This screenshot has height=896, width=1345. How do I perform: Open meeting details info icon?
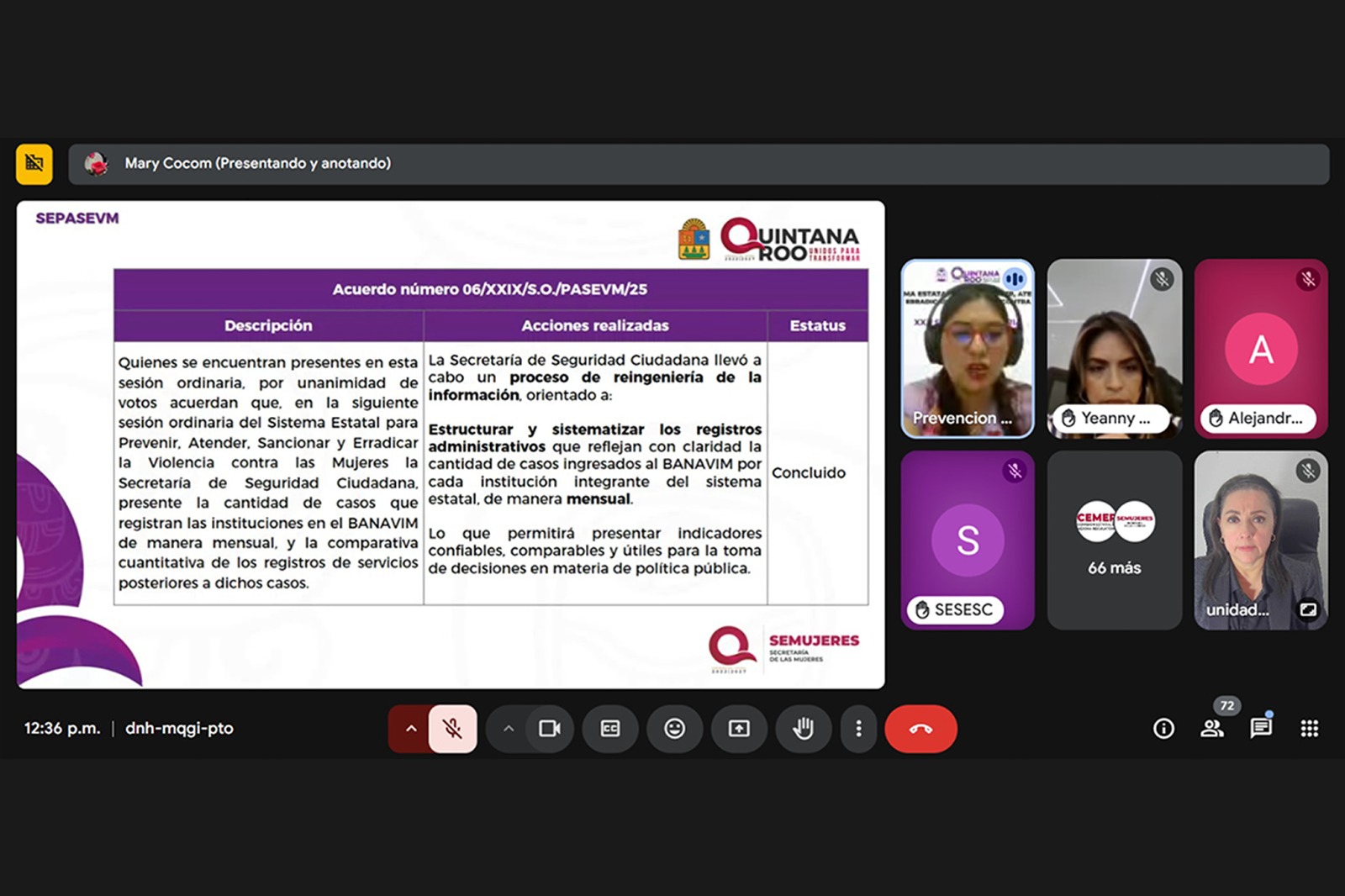tap(1163, 729)
